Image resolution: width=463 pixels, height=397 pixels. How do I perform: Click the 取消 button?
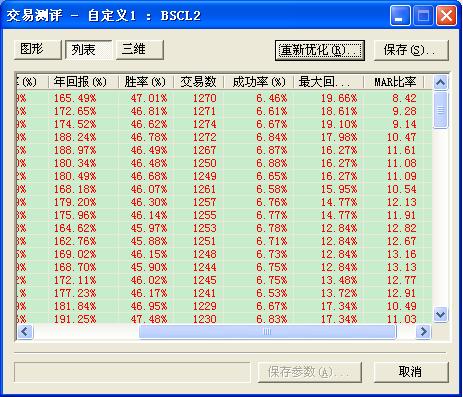click(x=411, y=372)
